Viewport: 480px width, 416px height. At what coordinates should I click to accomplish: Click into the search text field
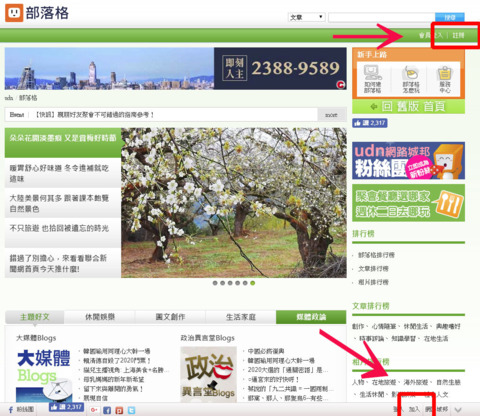click(382, 17)
